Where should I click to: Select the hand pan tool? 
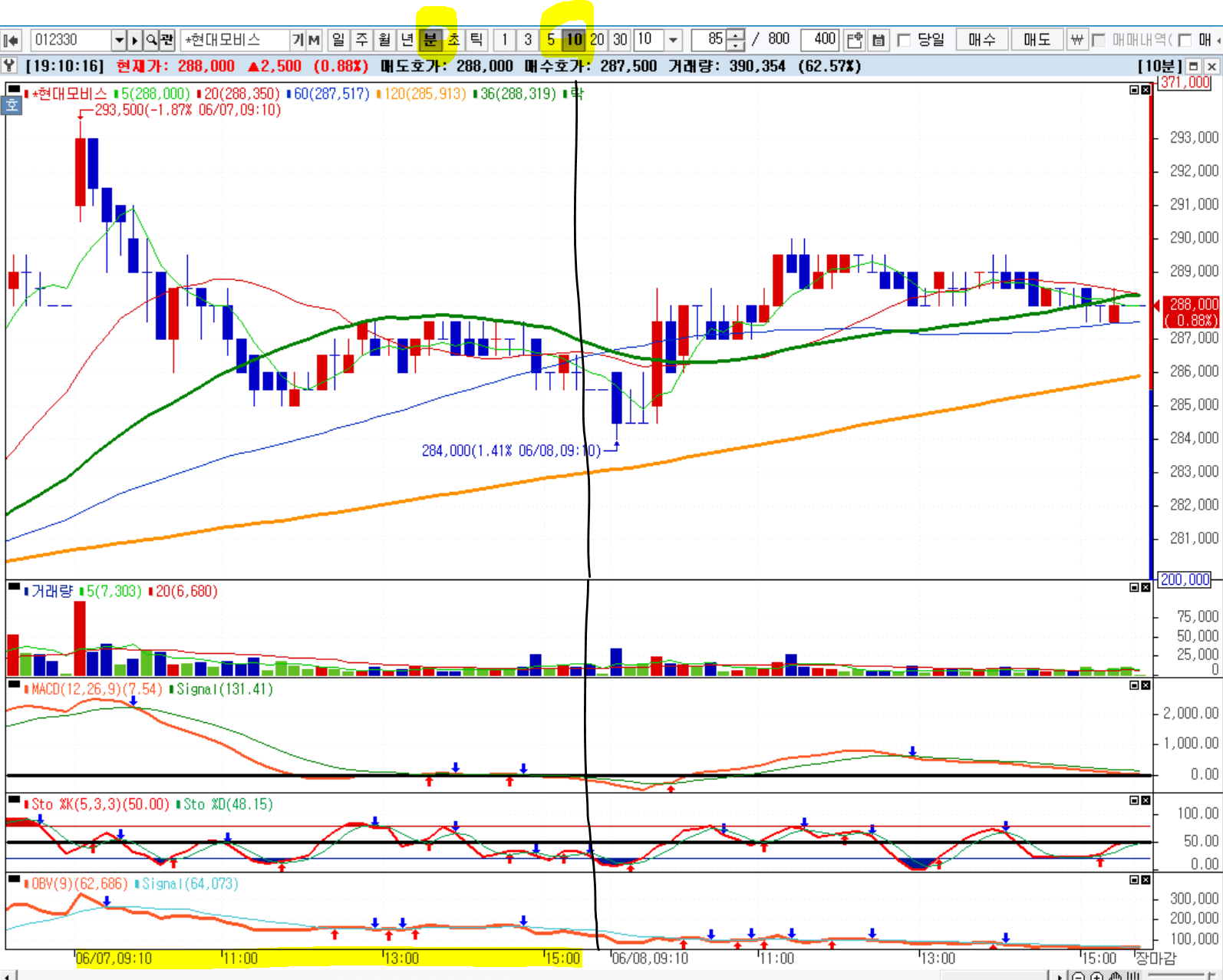[1115, 976]
